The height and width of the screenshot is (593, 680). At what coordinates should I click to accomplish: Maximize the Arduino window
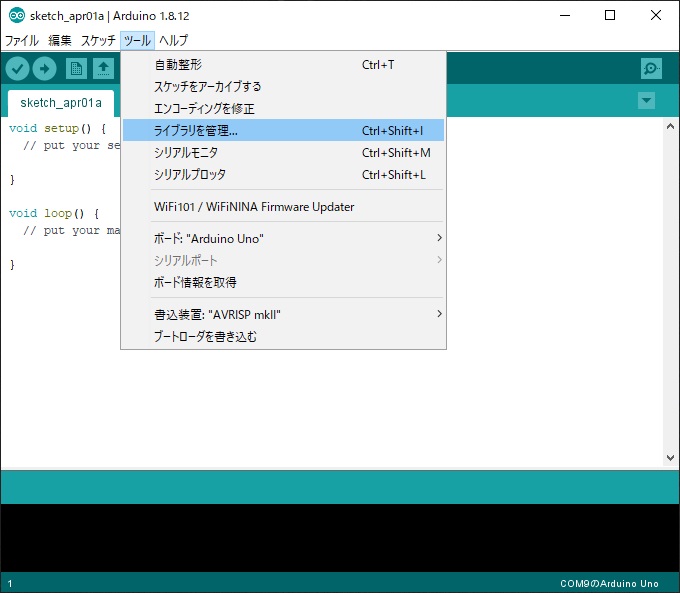click(x=610, y=16)
